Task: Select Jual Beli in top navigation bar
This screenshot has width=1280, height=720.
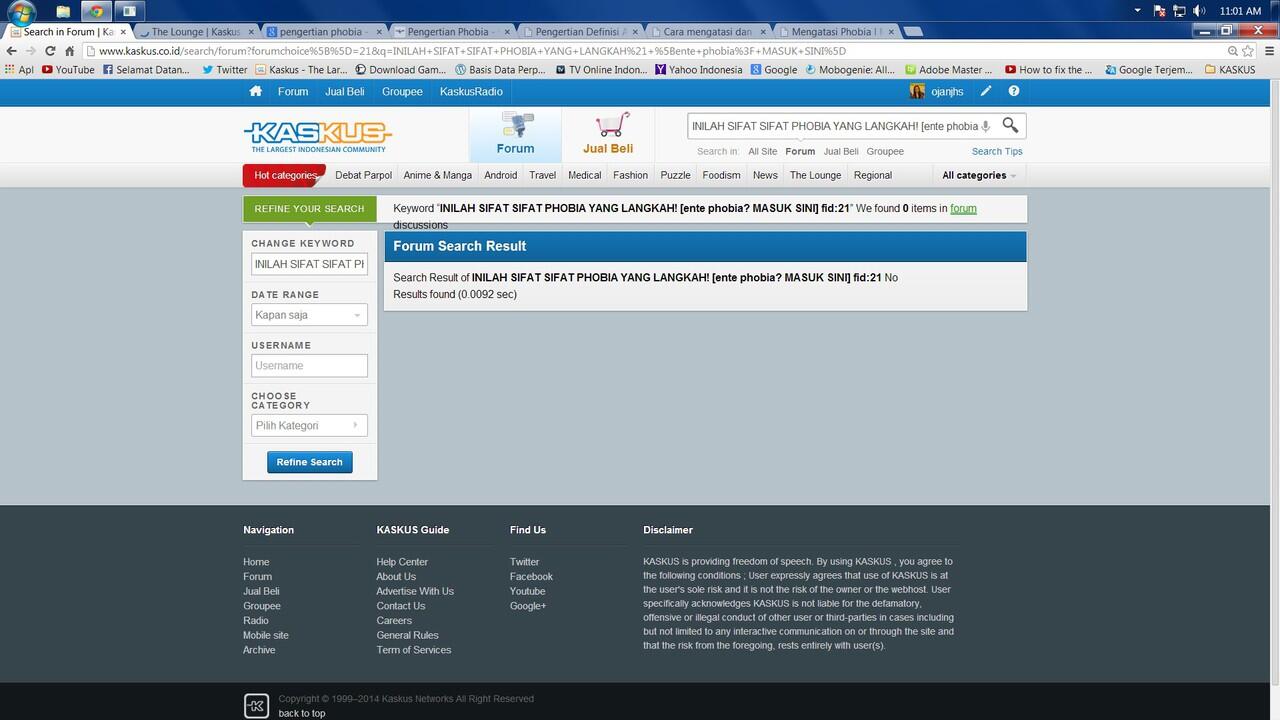Action: point(345,91)
